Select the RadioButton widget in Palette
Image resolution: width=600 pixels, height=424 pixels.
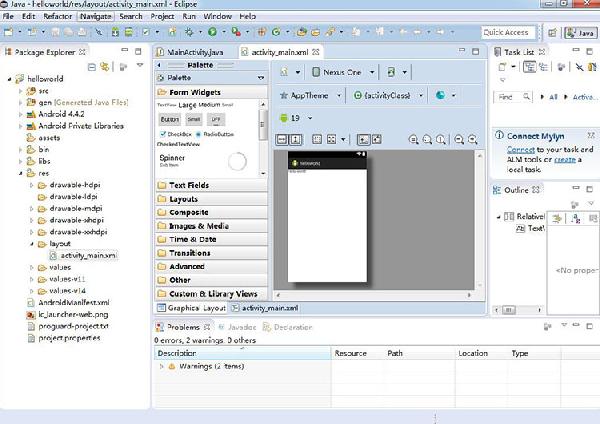tap(215, 134)
